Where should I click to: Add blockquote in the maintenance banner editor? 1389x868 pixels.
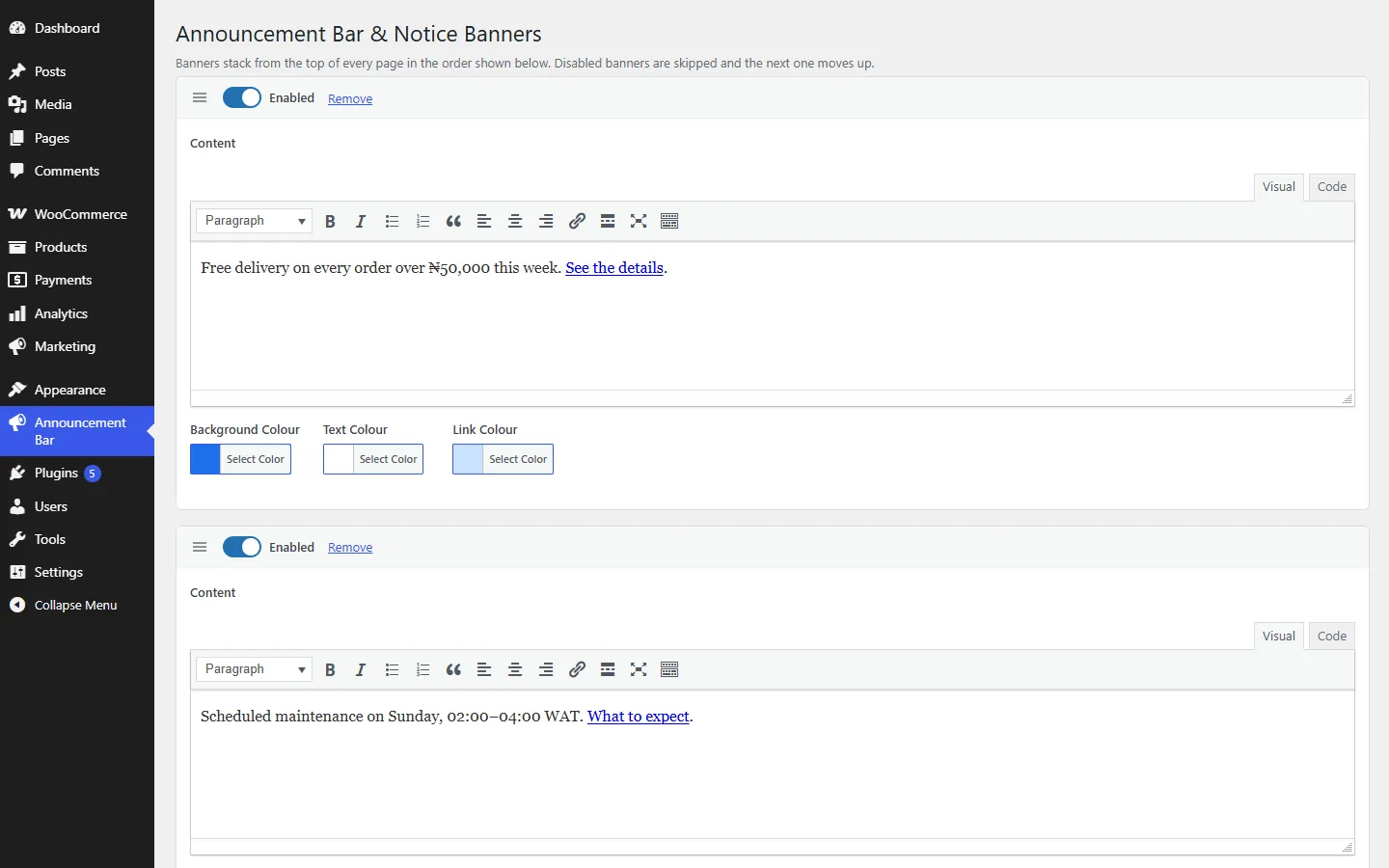(453, 669)
